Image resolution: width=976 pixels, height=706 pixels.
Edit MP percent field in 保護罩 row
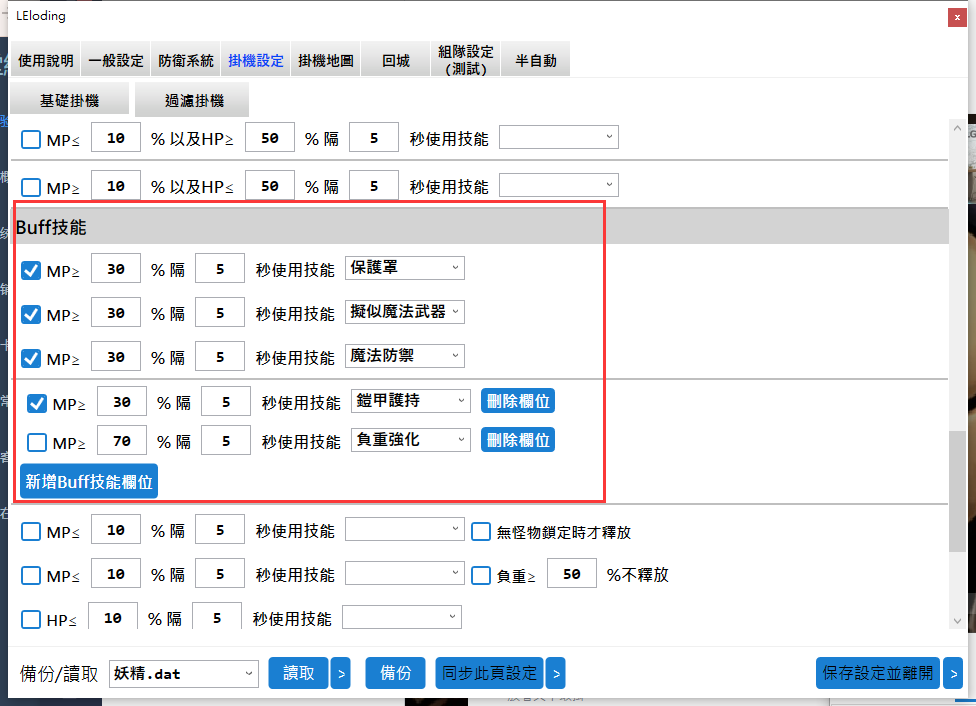(x=116, y=268)
